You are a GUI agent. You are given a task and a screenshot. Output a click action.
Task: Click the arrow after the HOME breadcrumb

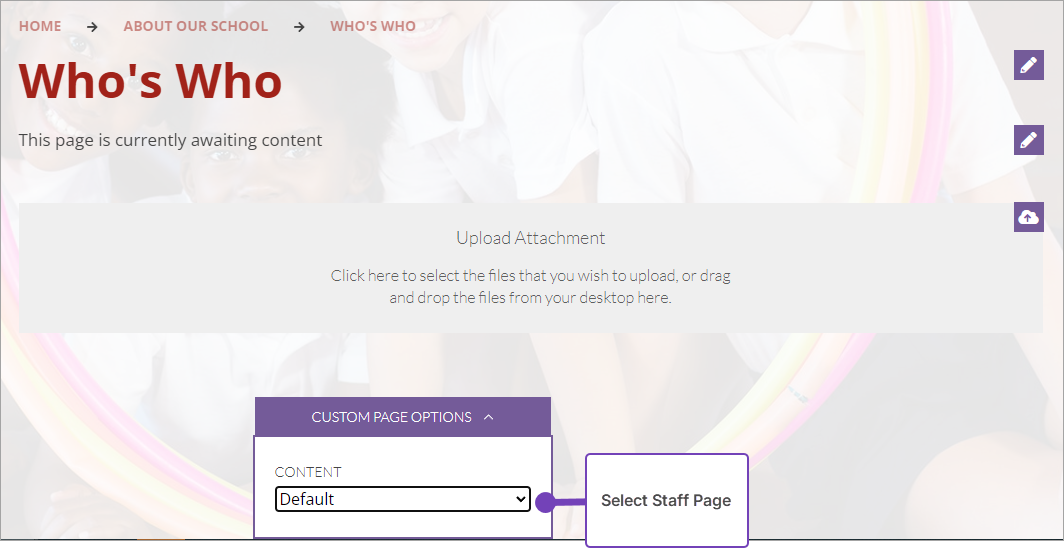(92, 27)
